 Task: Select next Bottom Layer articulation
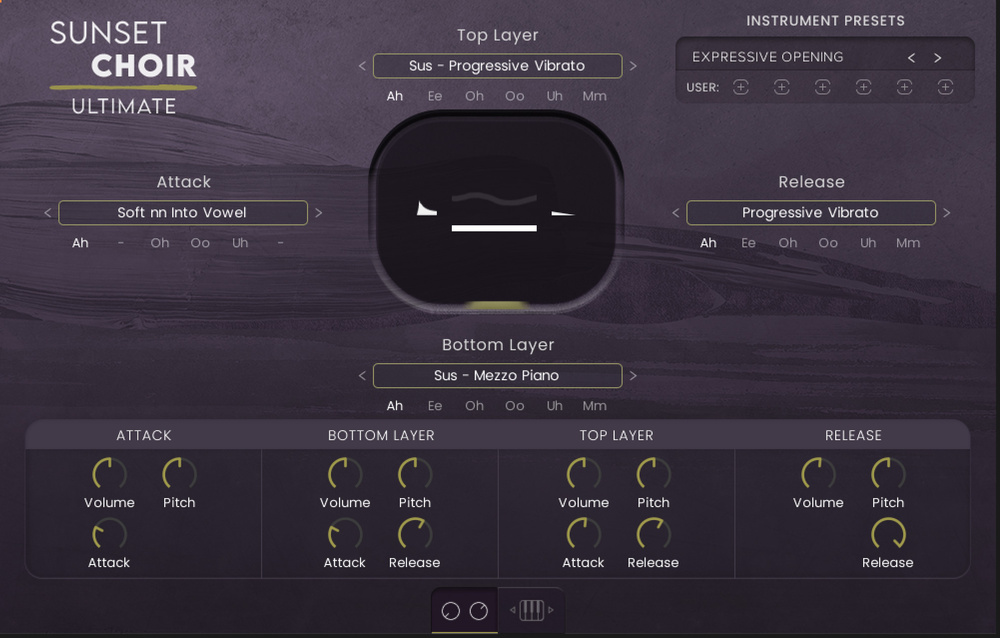pos(633,376)
